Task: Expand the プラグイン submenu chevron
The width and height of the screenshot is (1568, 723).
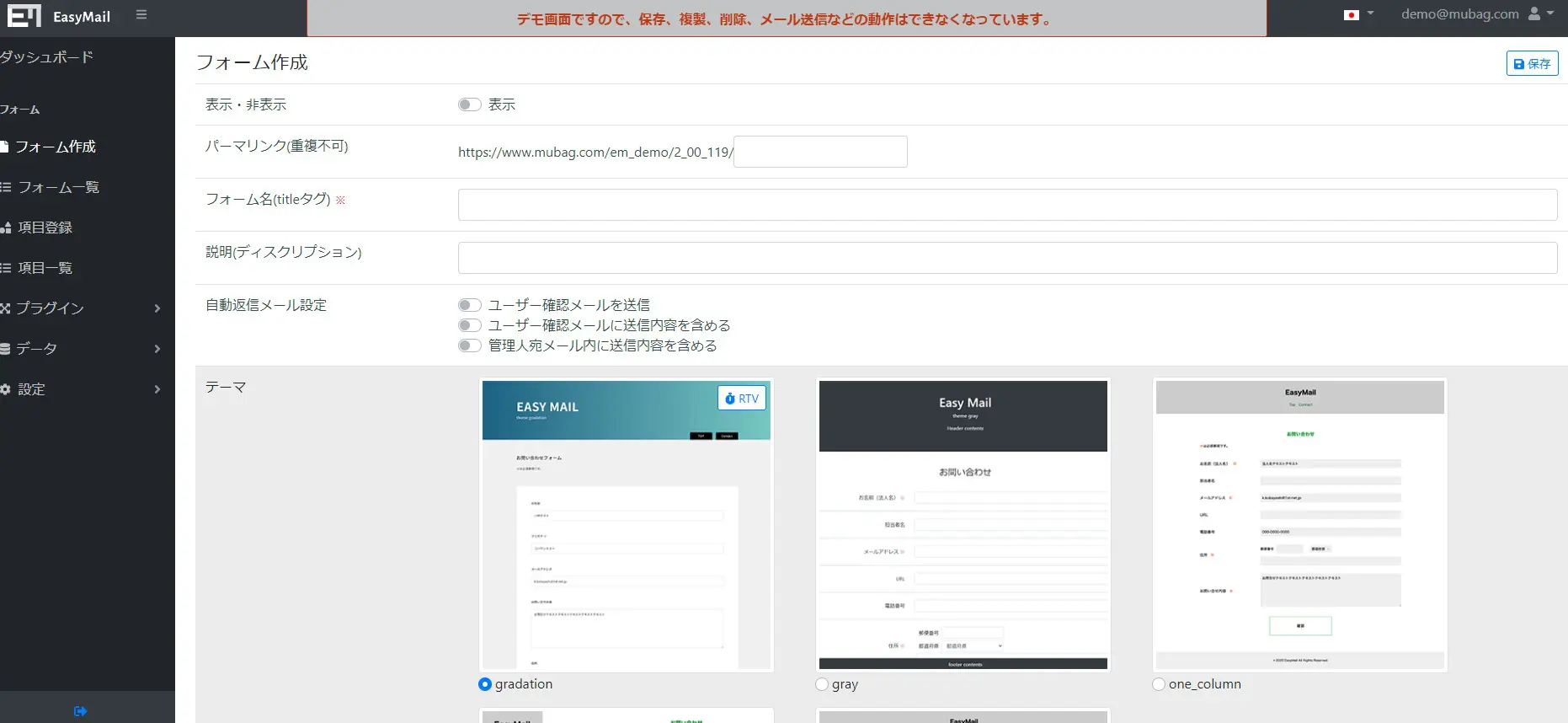Action: [x=157, y=308]
